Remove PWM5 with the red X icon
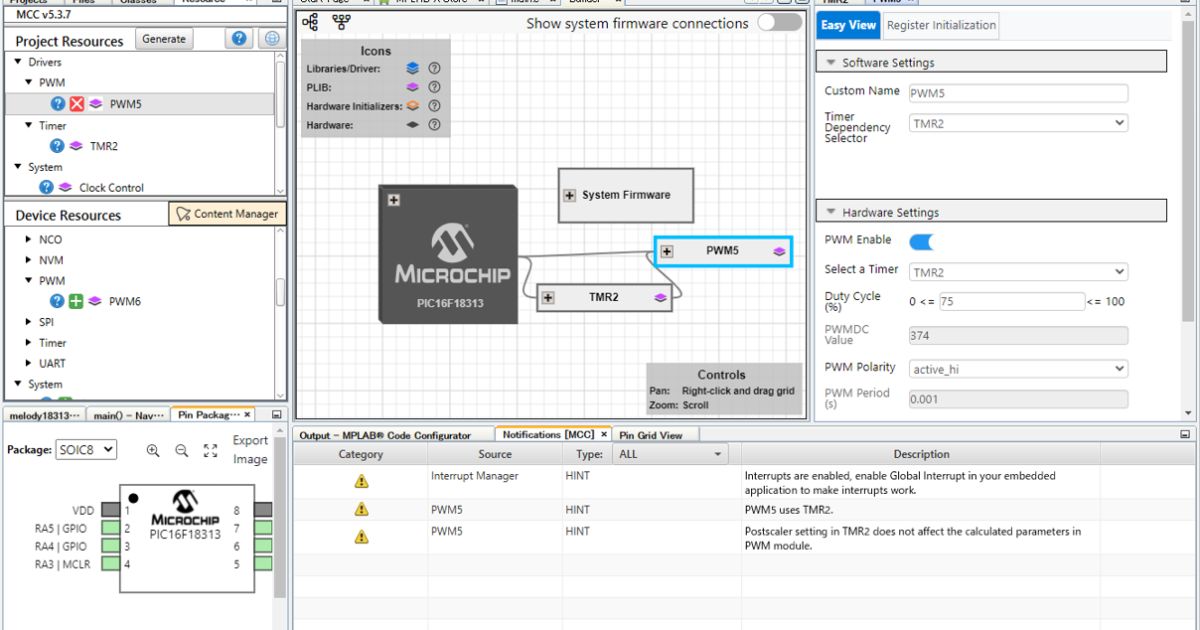 pyautogui.click(x=77, y=104)
